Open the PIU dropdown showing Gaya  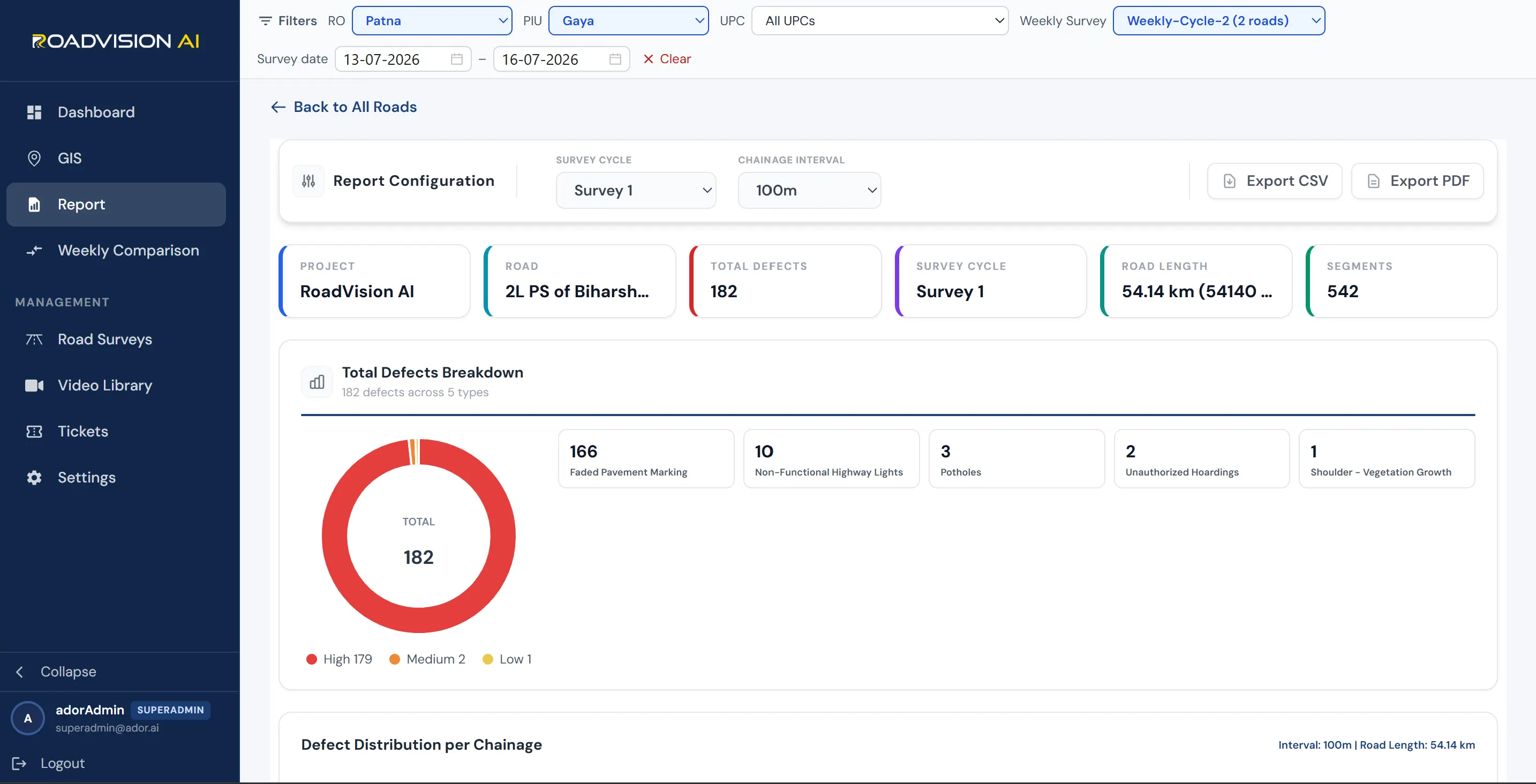pos(628,21)
